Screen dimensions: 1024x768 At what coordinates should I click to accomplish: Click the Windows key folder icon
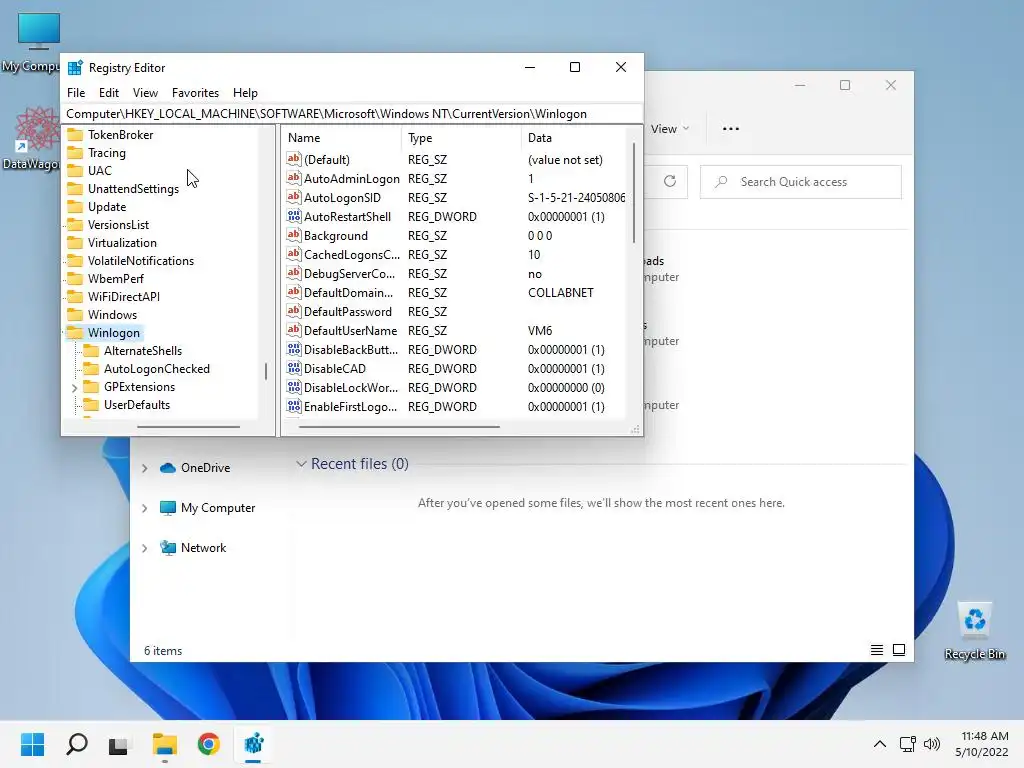pyautogui.click(x=76, y=314)
